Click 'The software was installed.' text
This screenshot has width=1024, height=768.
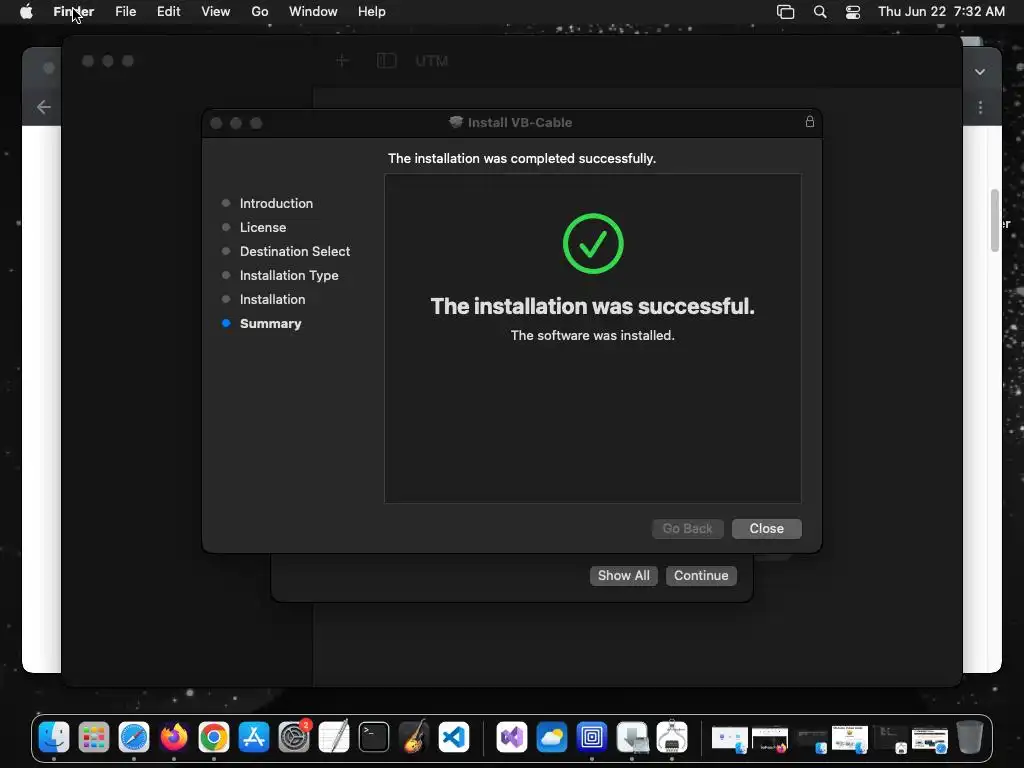592,335
